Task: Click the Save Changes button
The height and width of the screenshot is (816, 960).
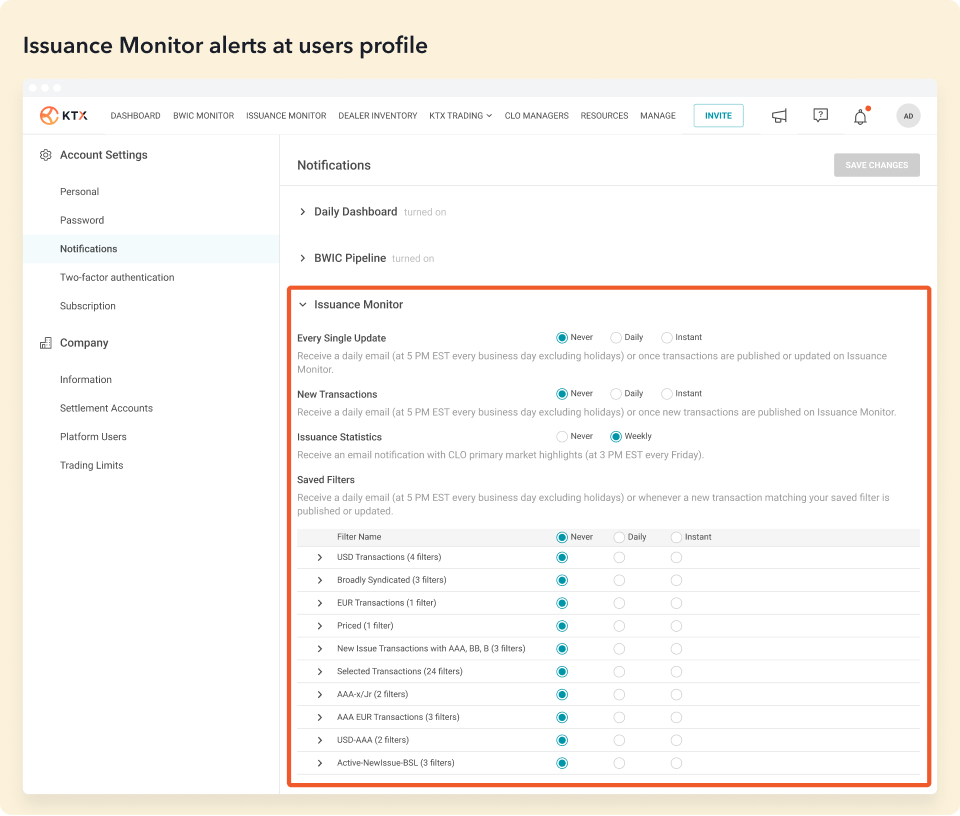Action: click(x=876, y=165)
